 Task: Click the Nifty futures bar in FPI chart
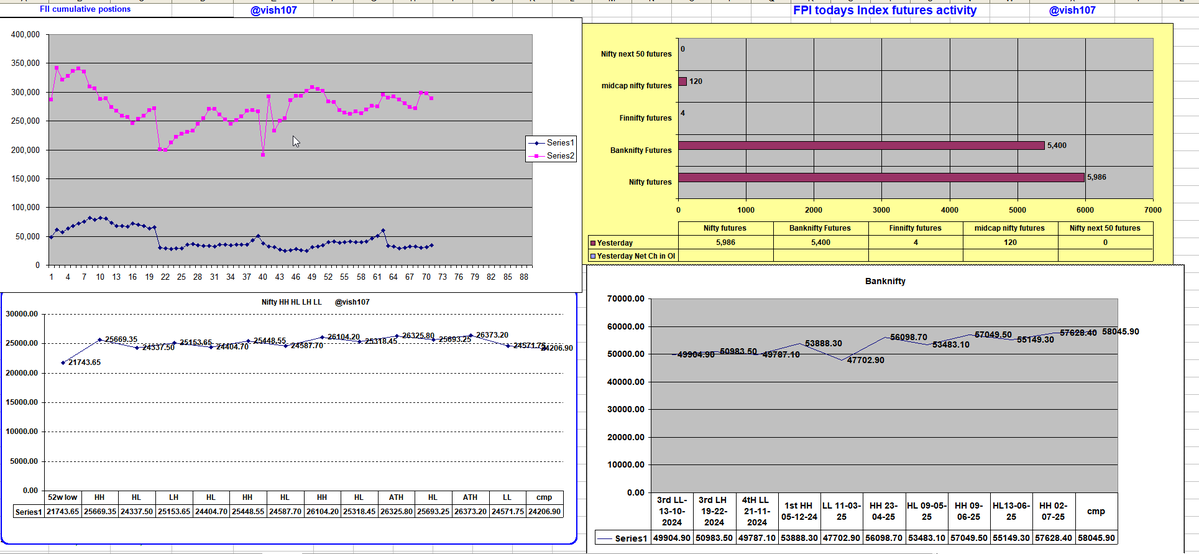[x=880, y=178]
